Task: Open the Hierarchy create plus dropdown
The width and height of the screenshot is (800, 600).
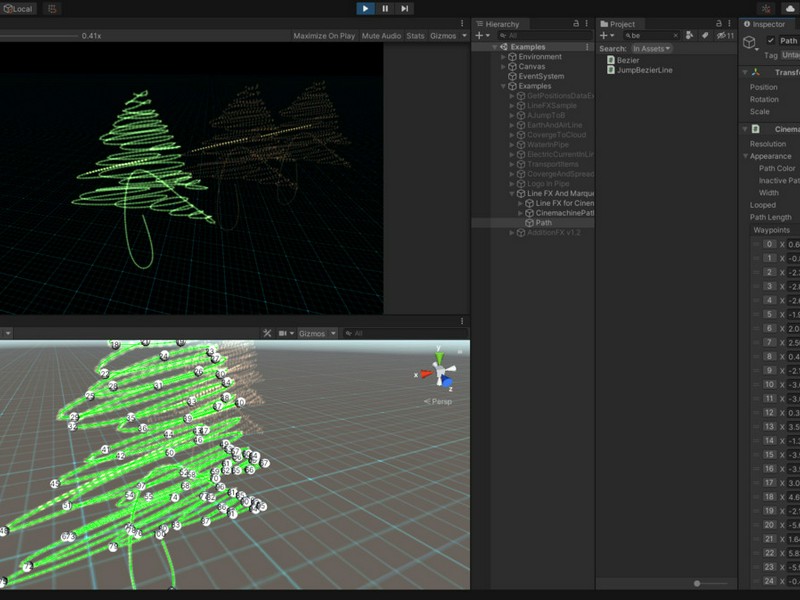Action: tap(482, 35)
